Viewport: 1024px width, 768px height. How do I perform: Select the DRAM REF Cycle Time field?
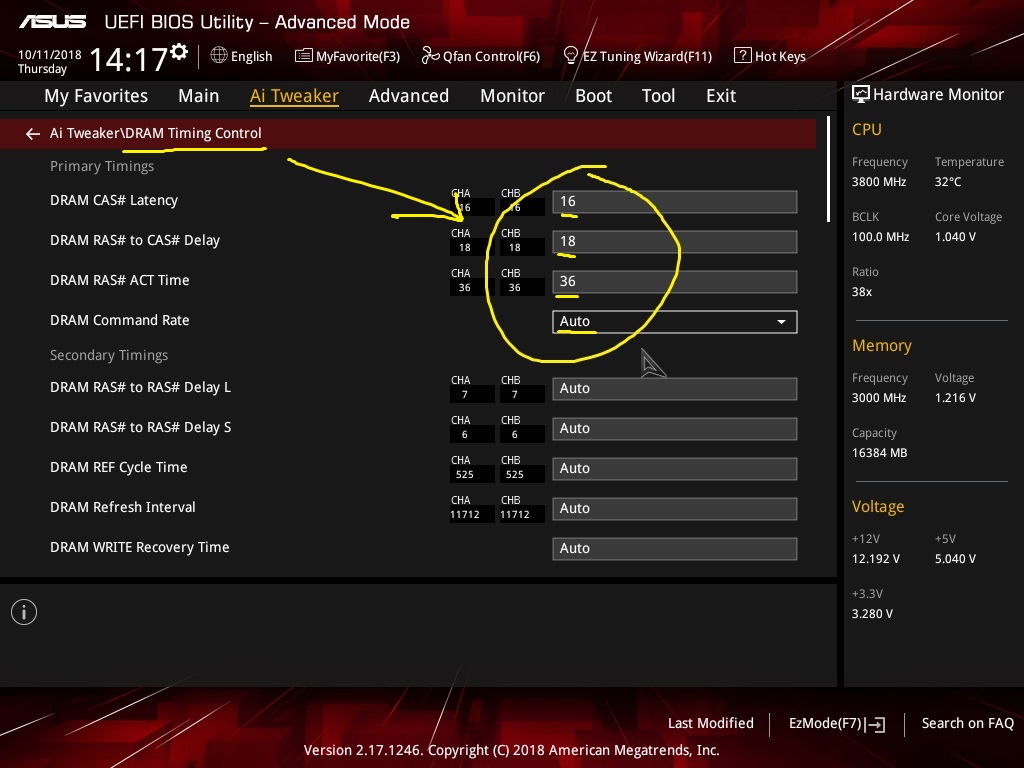675,468
